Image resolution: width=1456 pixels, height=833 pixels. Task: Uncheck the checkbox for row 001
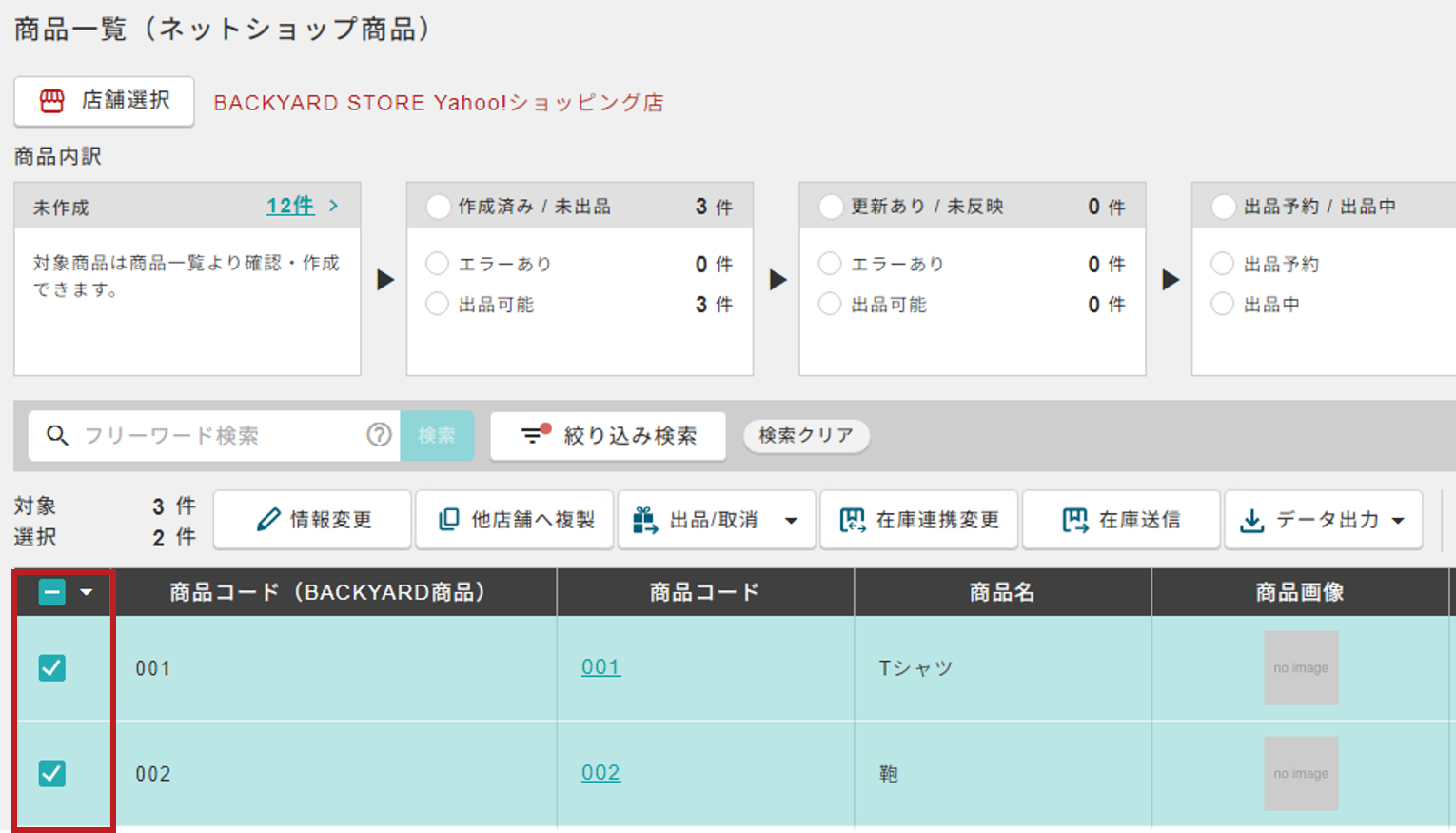52,668
